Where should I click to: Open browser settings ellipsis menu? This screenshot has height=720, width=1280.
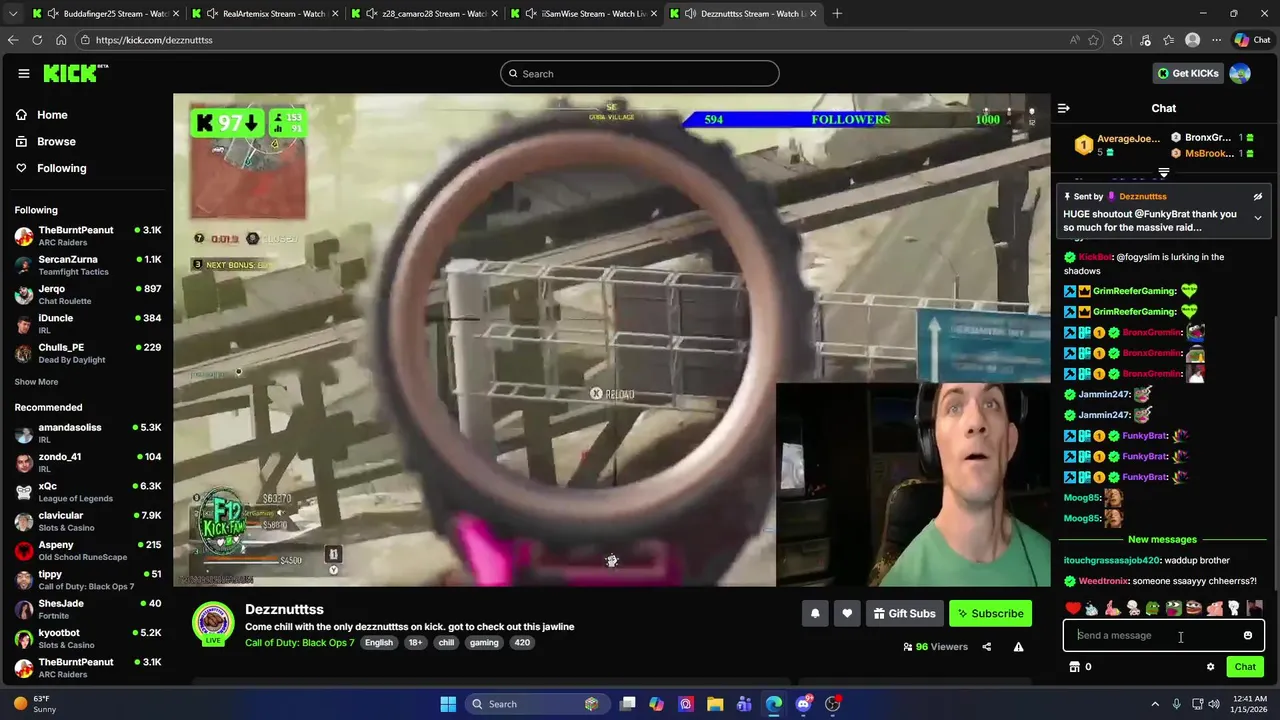coord(1216,40)
